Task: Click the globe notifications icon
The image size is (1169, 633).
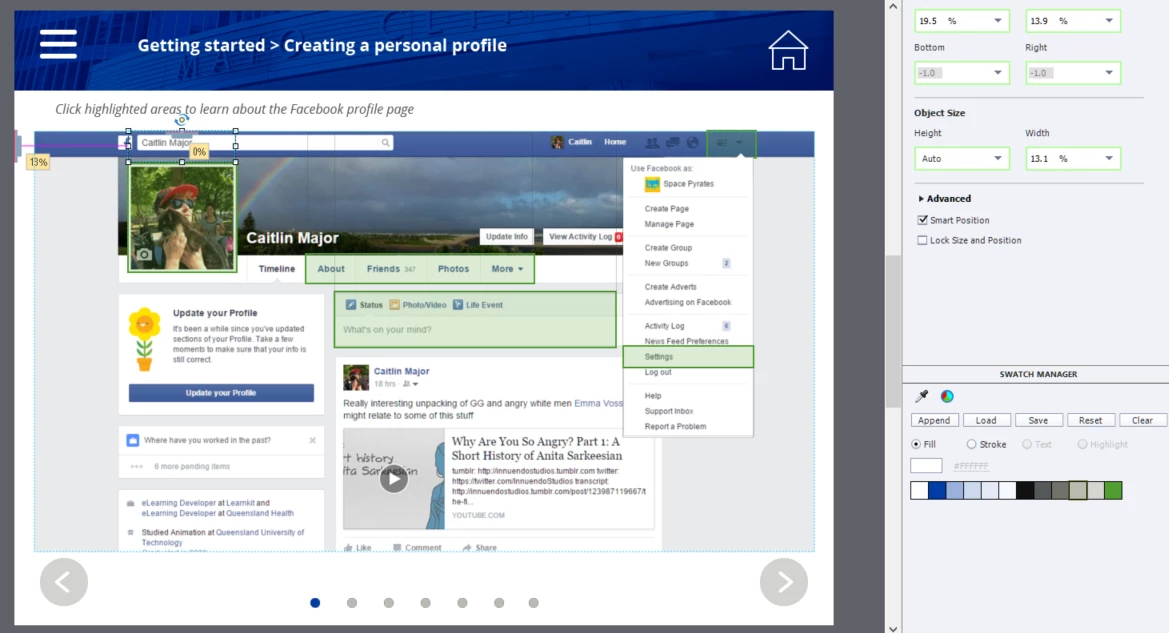Action: [x=693, y=142]
